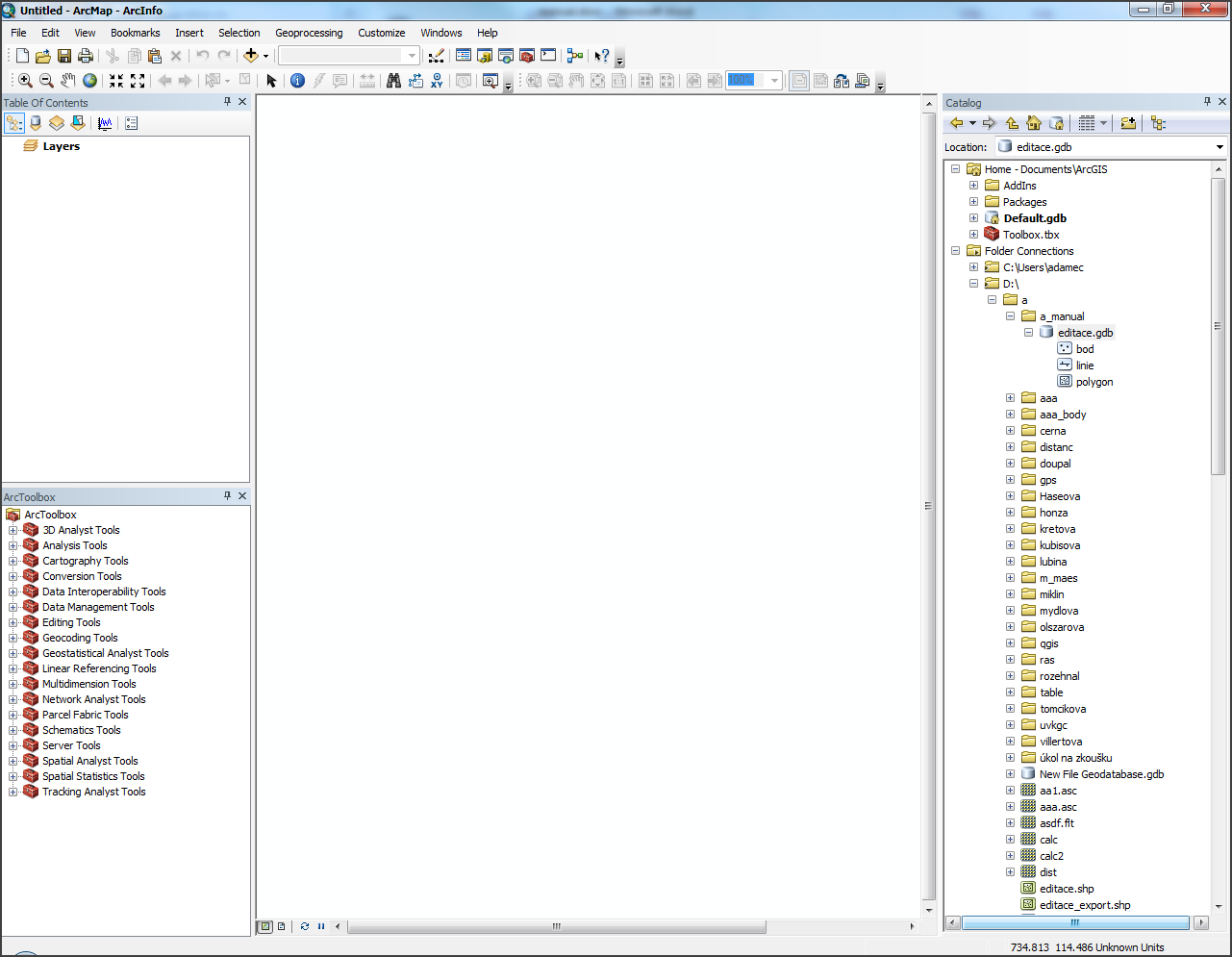Launch ModelBuilder window

(x=575, y=56)
